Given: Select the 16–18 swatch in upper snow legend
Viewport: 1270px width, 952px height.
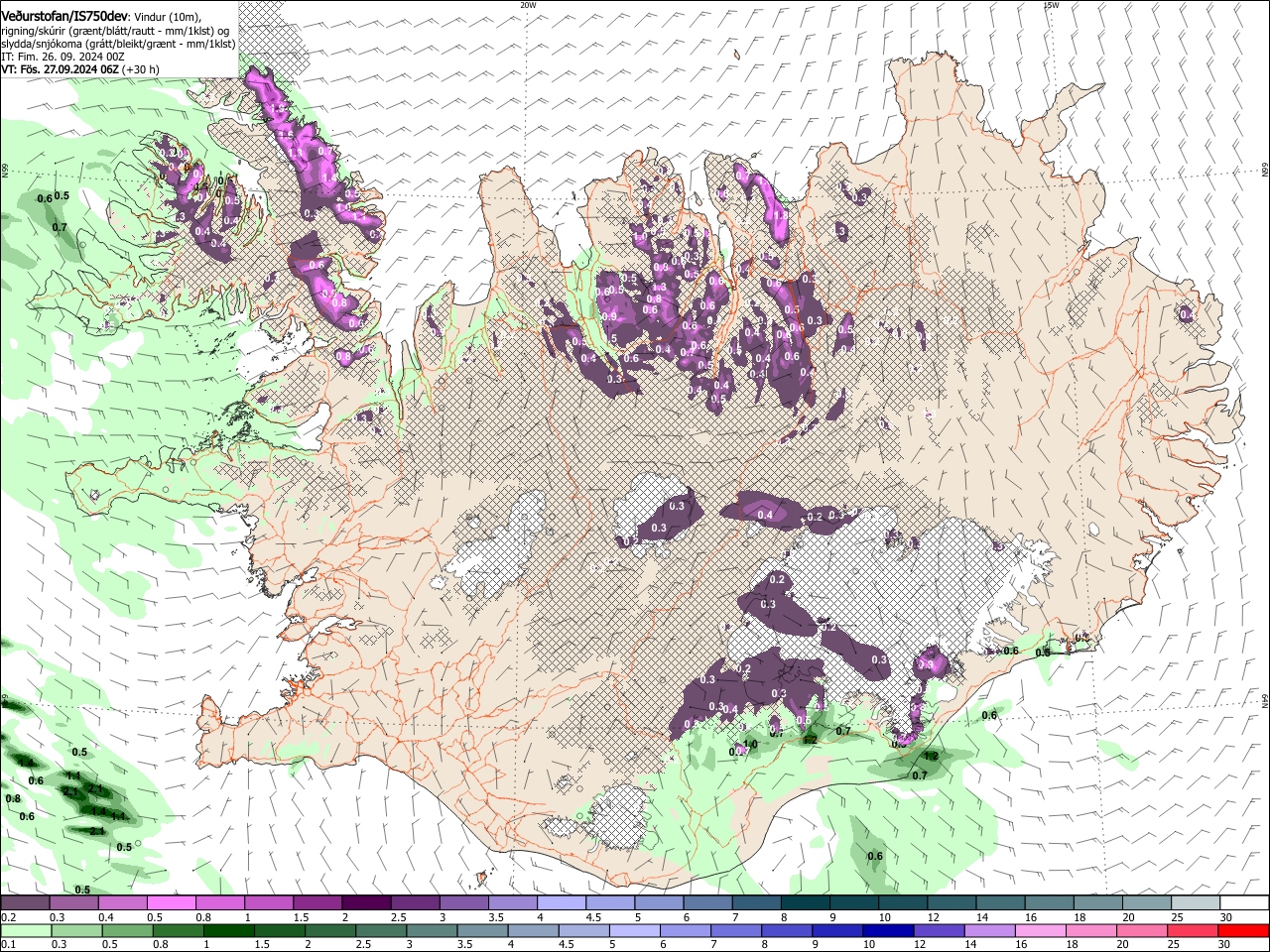Looking at the screenshot, I should 1048,903.
